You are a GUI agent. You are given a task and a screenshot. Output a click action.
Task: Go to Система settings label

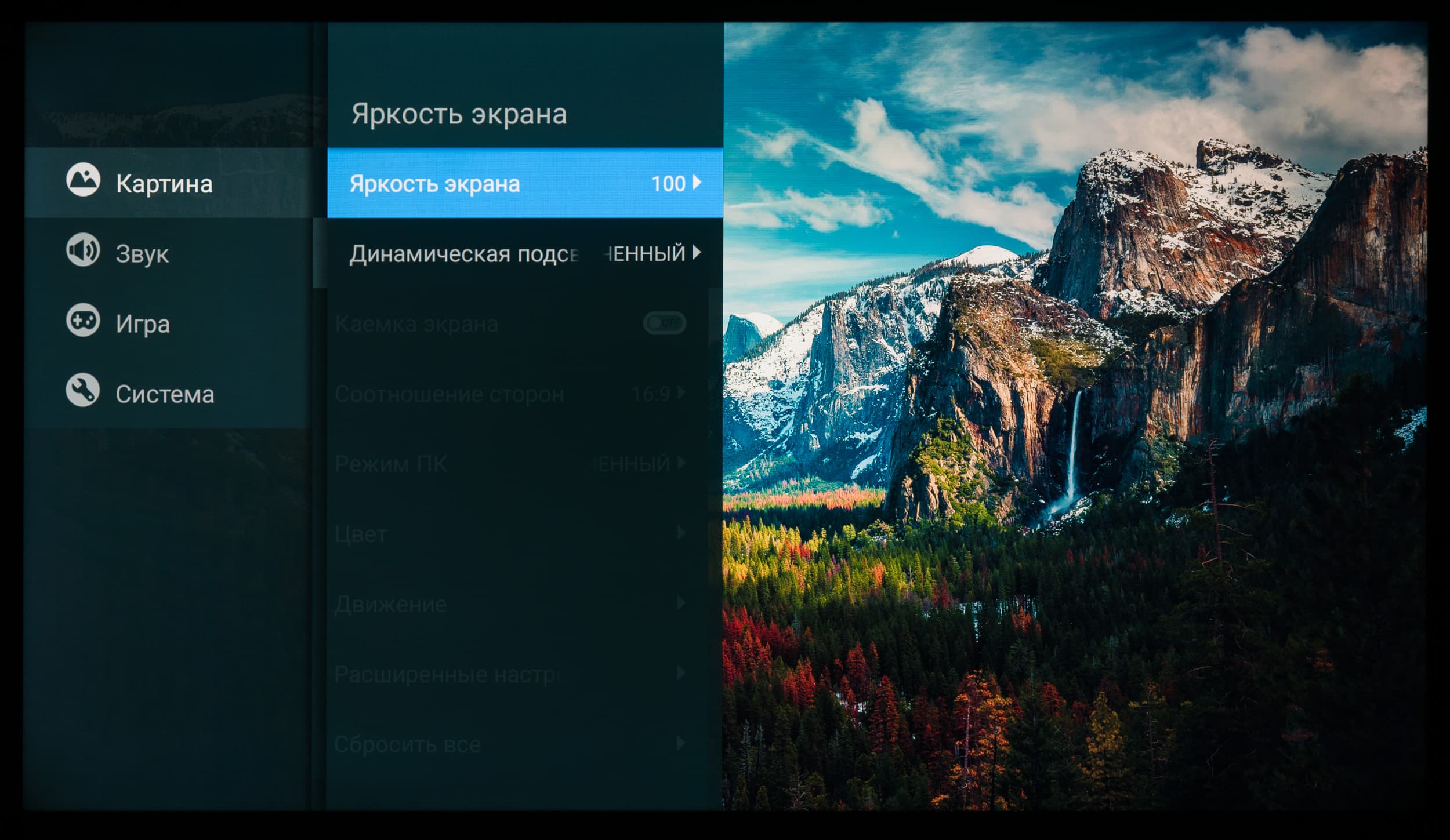(x=165, y=394)
